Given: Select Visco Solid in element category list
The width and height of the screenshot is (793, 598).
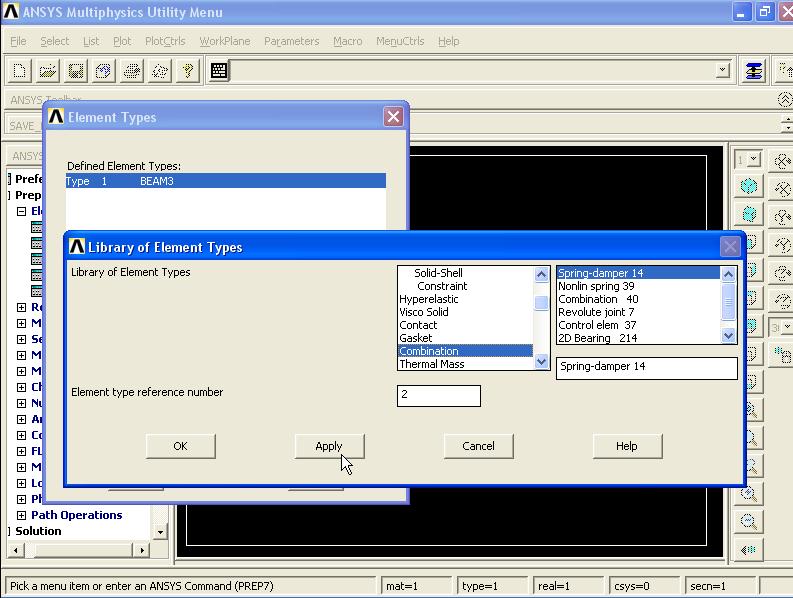Looking at the screenshot, I should point(465,312).
